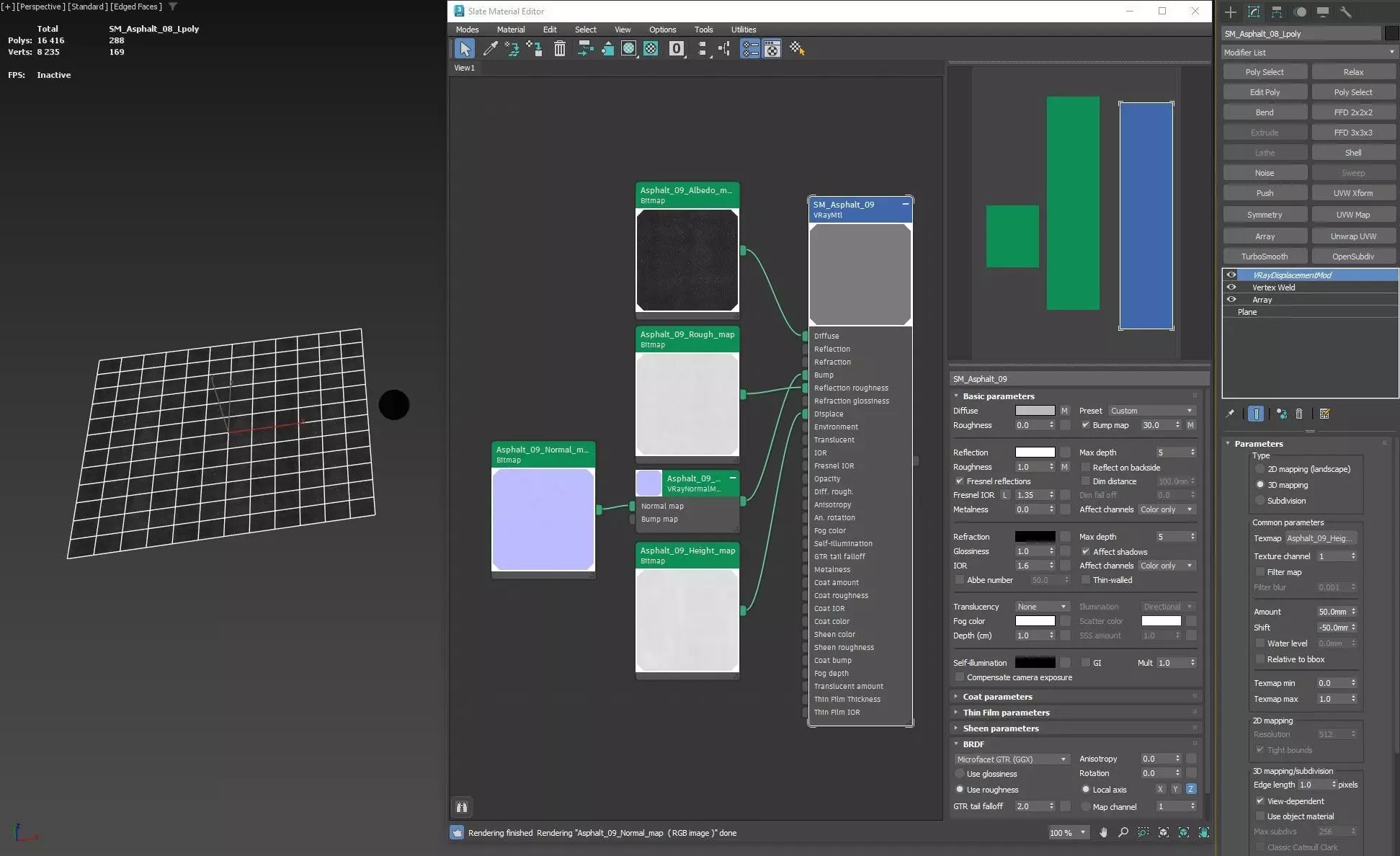Click the remove modifier trash icon
Viewport: 1400px width, 856px height.
coord(1299,414)
